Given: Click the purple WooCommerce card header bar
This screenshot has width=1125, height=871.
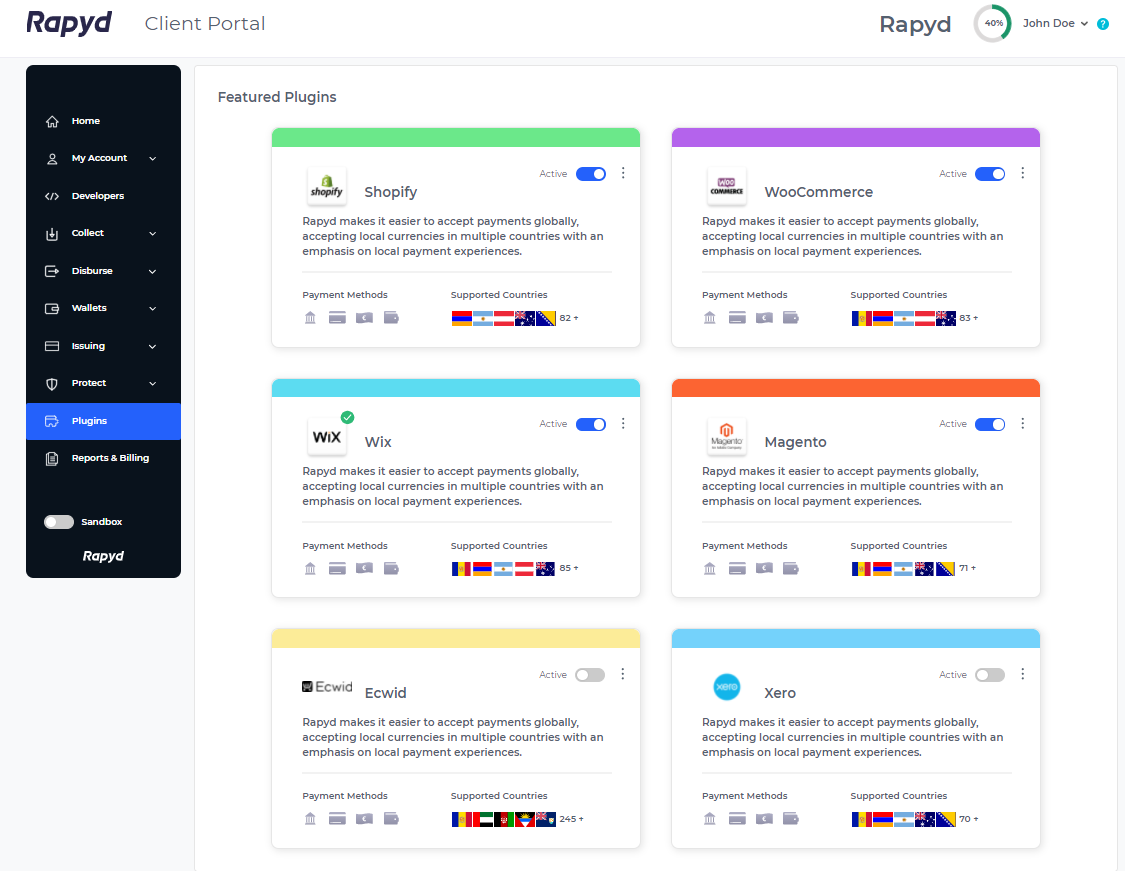Looking at the screenshot, I should pyautogui.click(x=855, y=137).
